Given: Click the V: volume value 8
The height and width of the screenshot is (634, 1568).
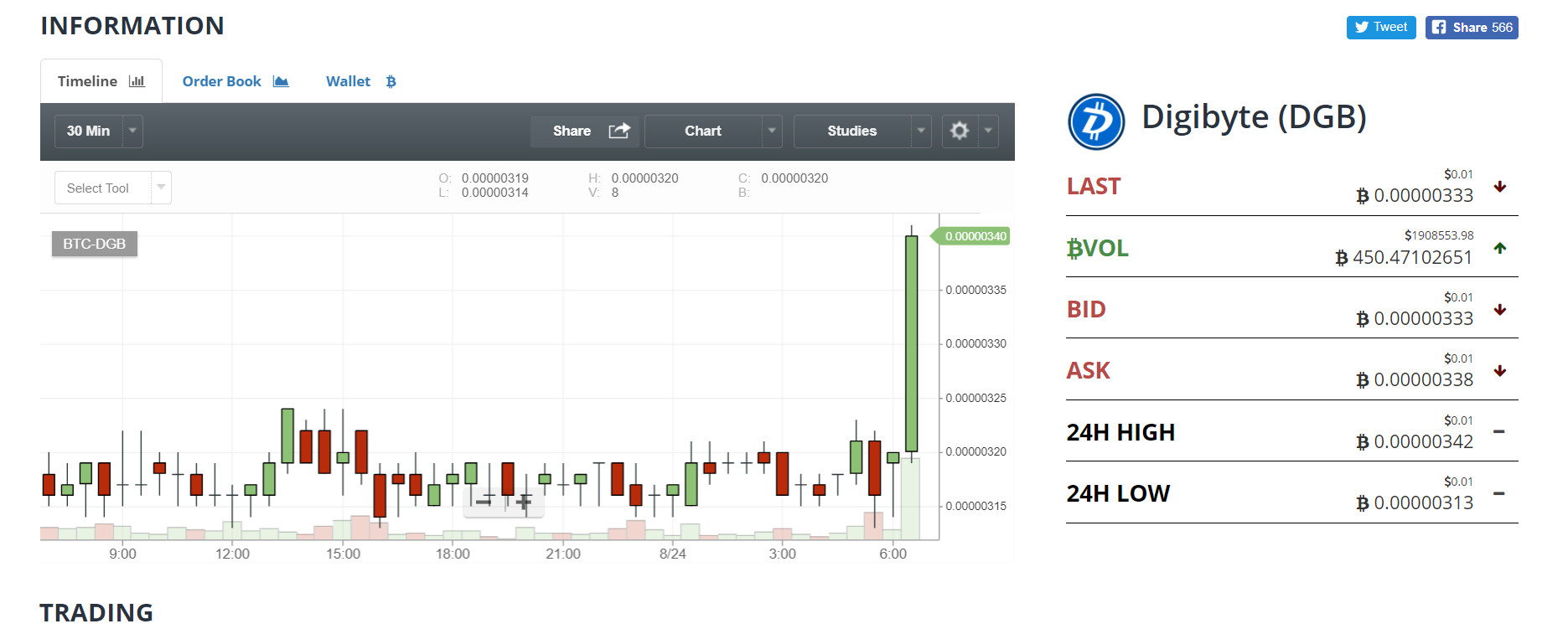Looking at the screenshot, I should (x=615, y=193).
